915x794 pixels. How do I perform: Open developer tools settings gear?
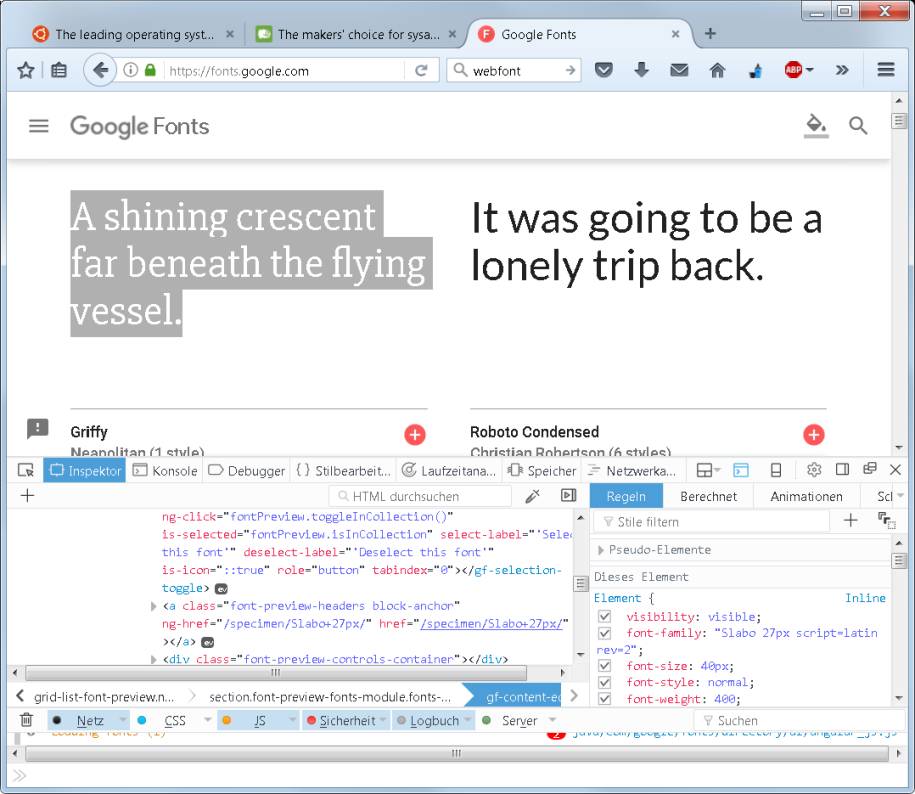(814, 470)
